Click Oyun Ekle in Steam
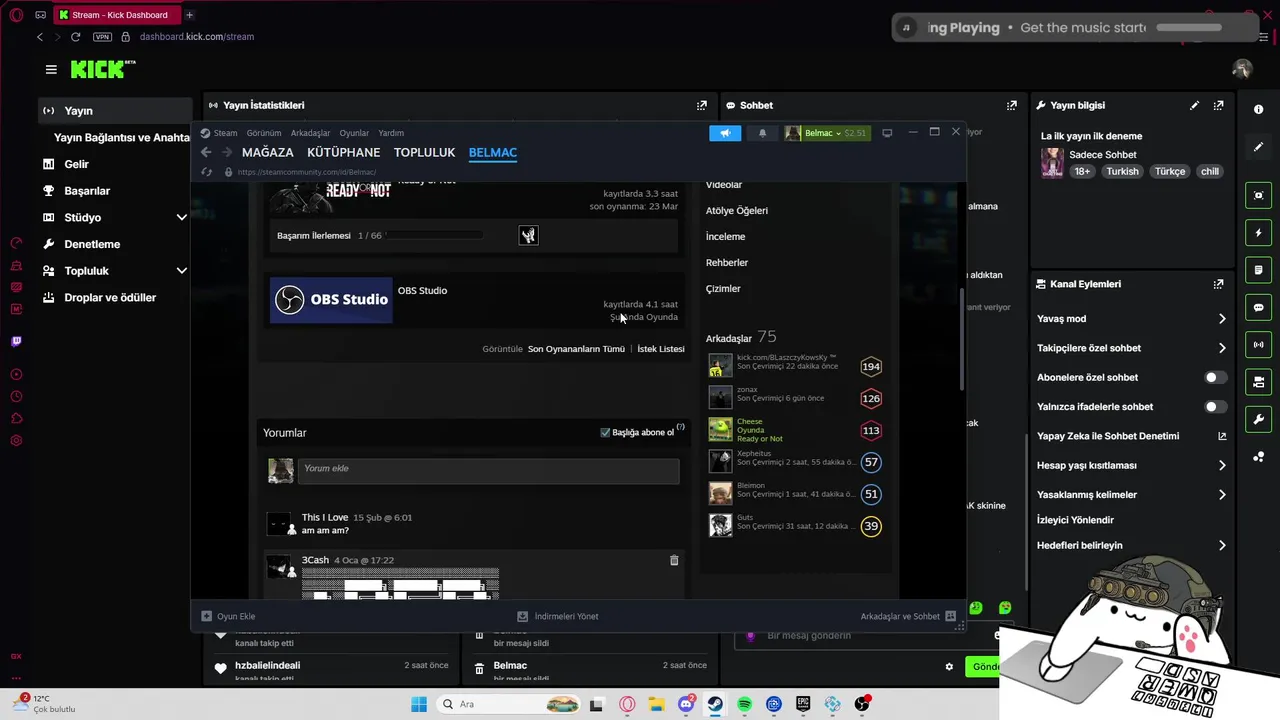Viewport: 1280px width, 720px height. coord(228,617)
